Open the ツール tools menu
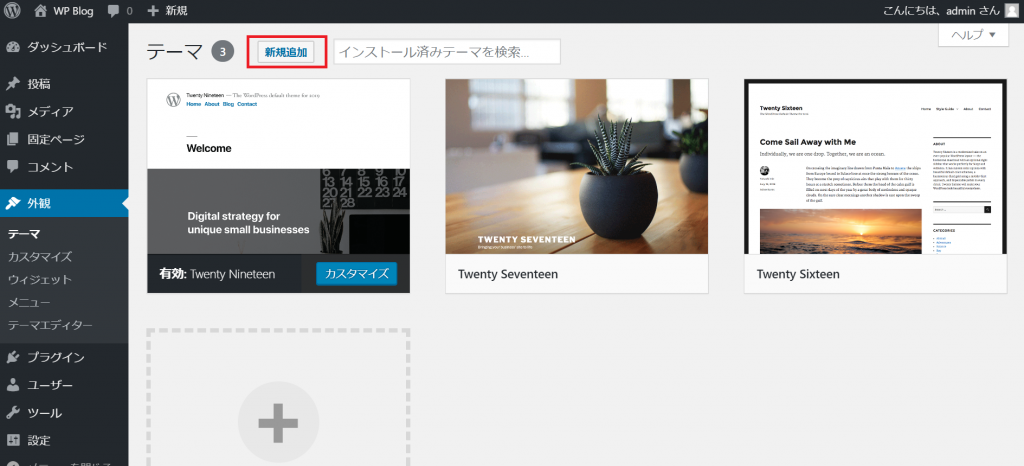The width and height of the screenshot is (1024, 466). tap(44, 412)
